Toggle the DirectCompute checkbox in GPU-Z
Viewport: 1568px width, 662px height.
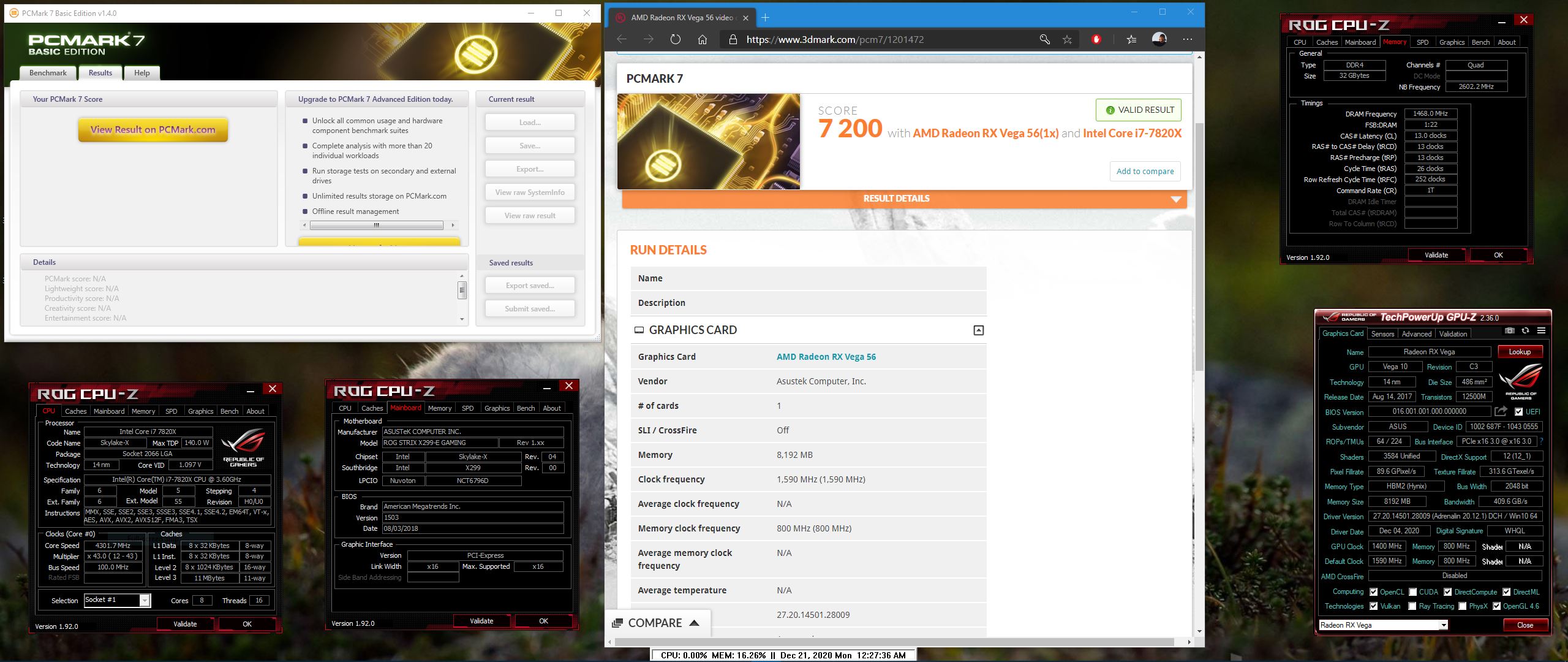[x=1447, y=592]
